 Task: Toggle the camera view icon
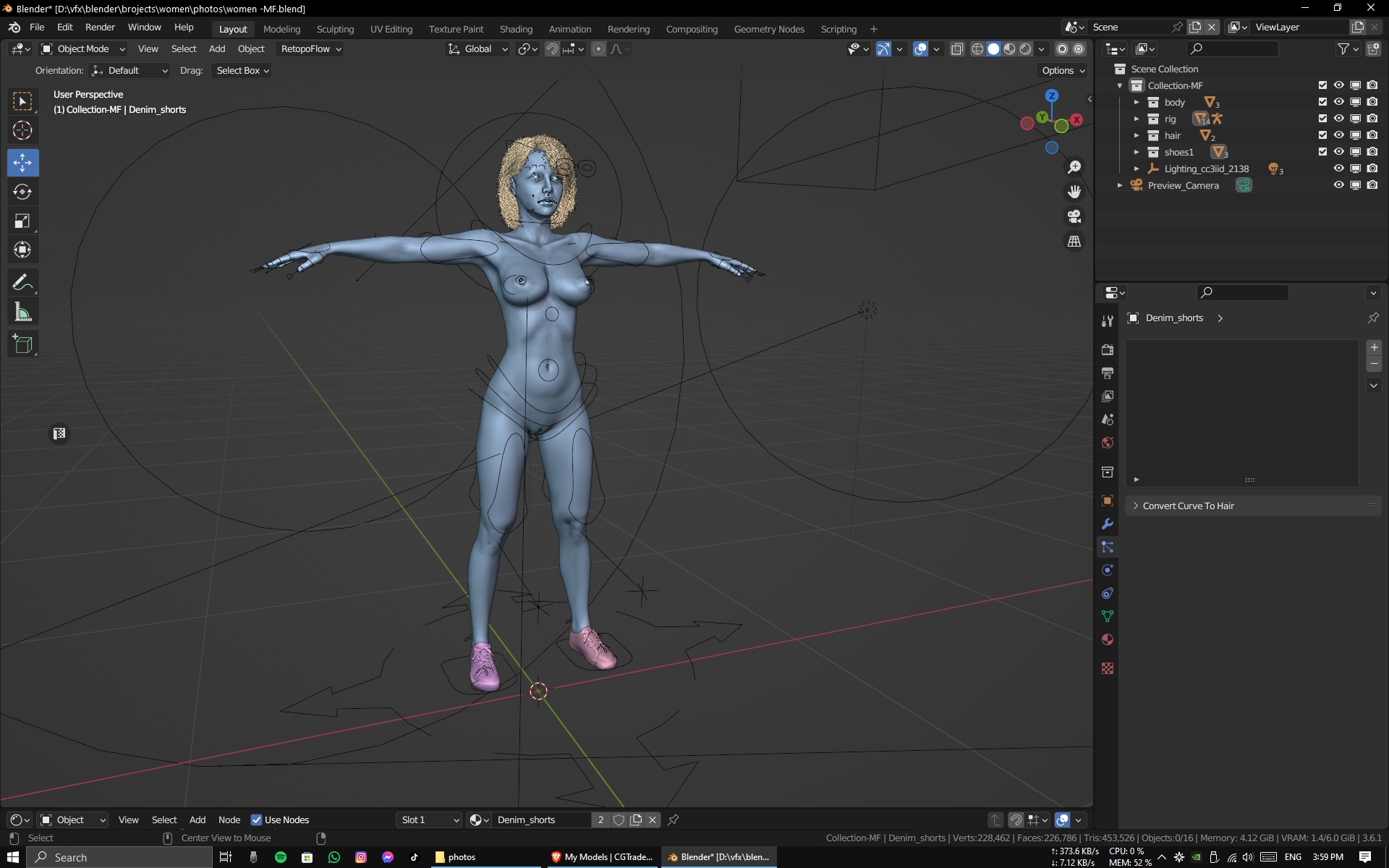[x=1074, y=216]
